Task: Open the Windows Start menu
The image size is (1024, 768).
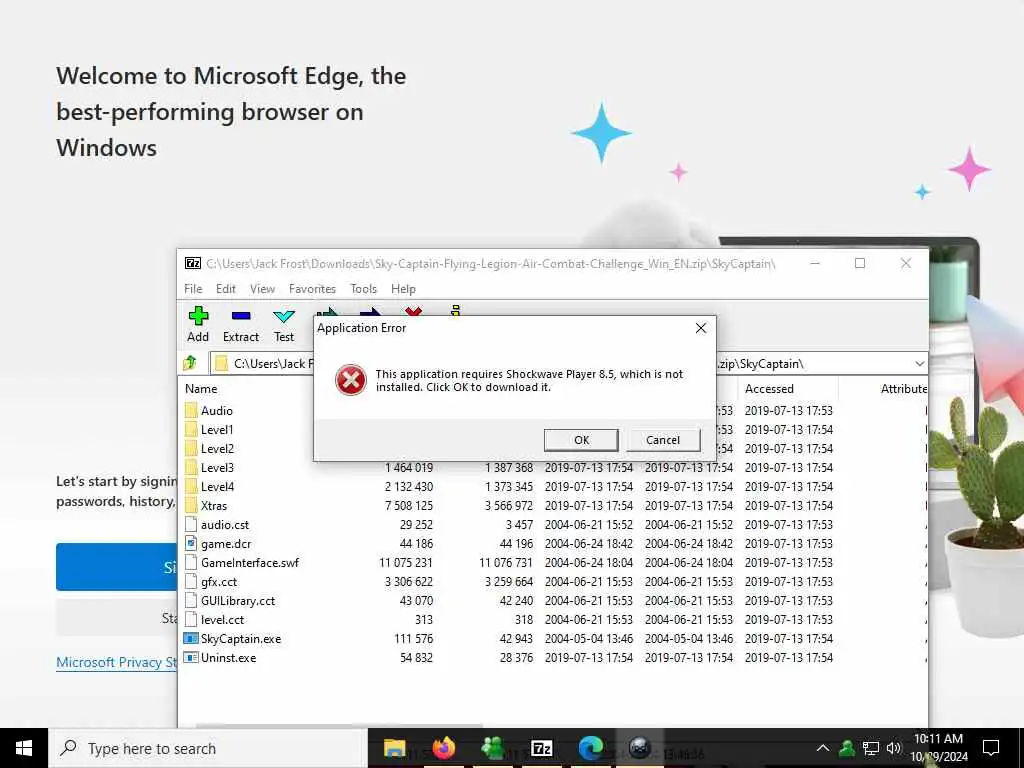Action: (x=24, y=748)
